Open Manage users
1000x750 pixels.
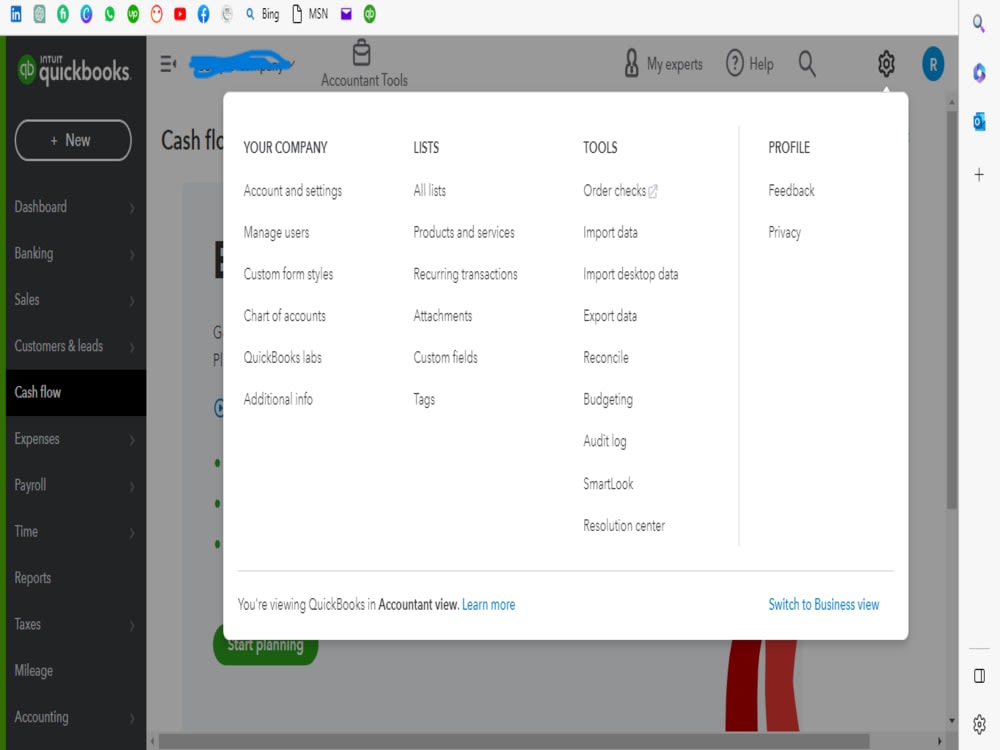[276, 233]
